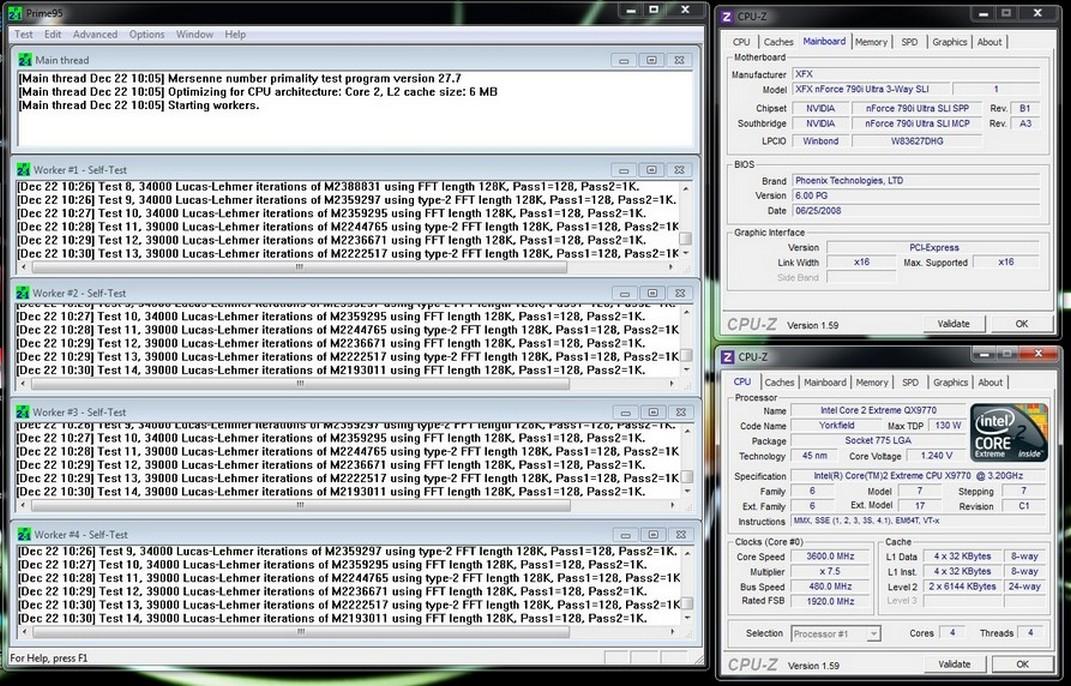
Task: Click the Worker #4 vertical scrollbar up arrow
Action: [687, 551]
